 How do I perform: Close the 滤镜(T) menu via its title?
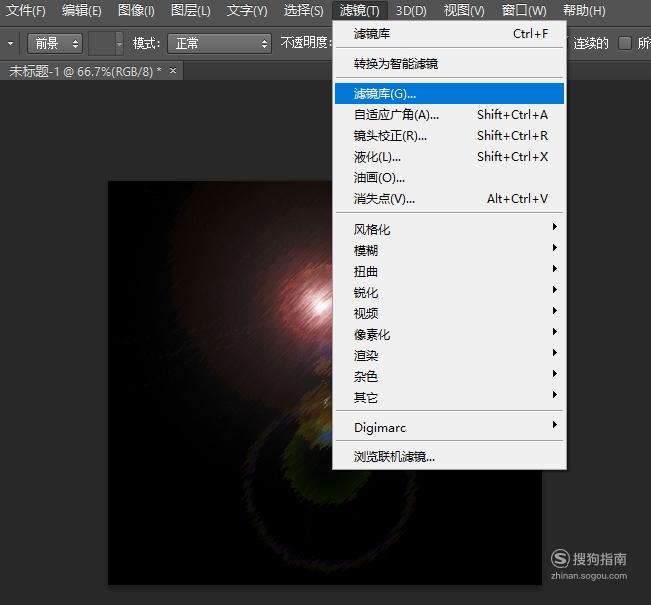360,10
